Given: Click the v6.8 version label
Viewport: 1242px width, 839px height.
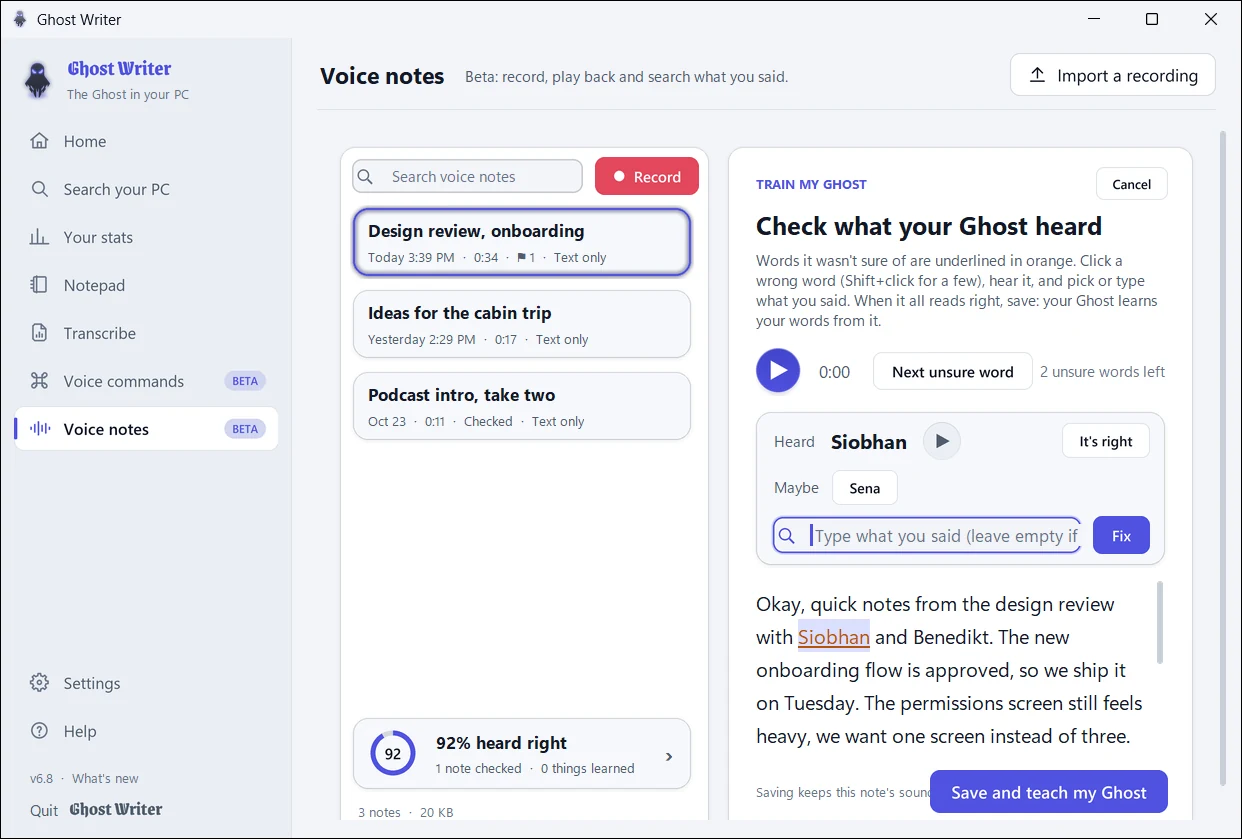Looking at the screenshot, I should click(41, 778).
